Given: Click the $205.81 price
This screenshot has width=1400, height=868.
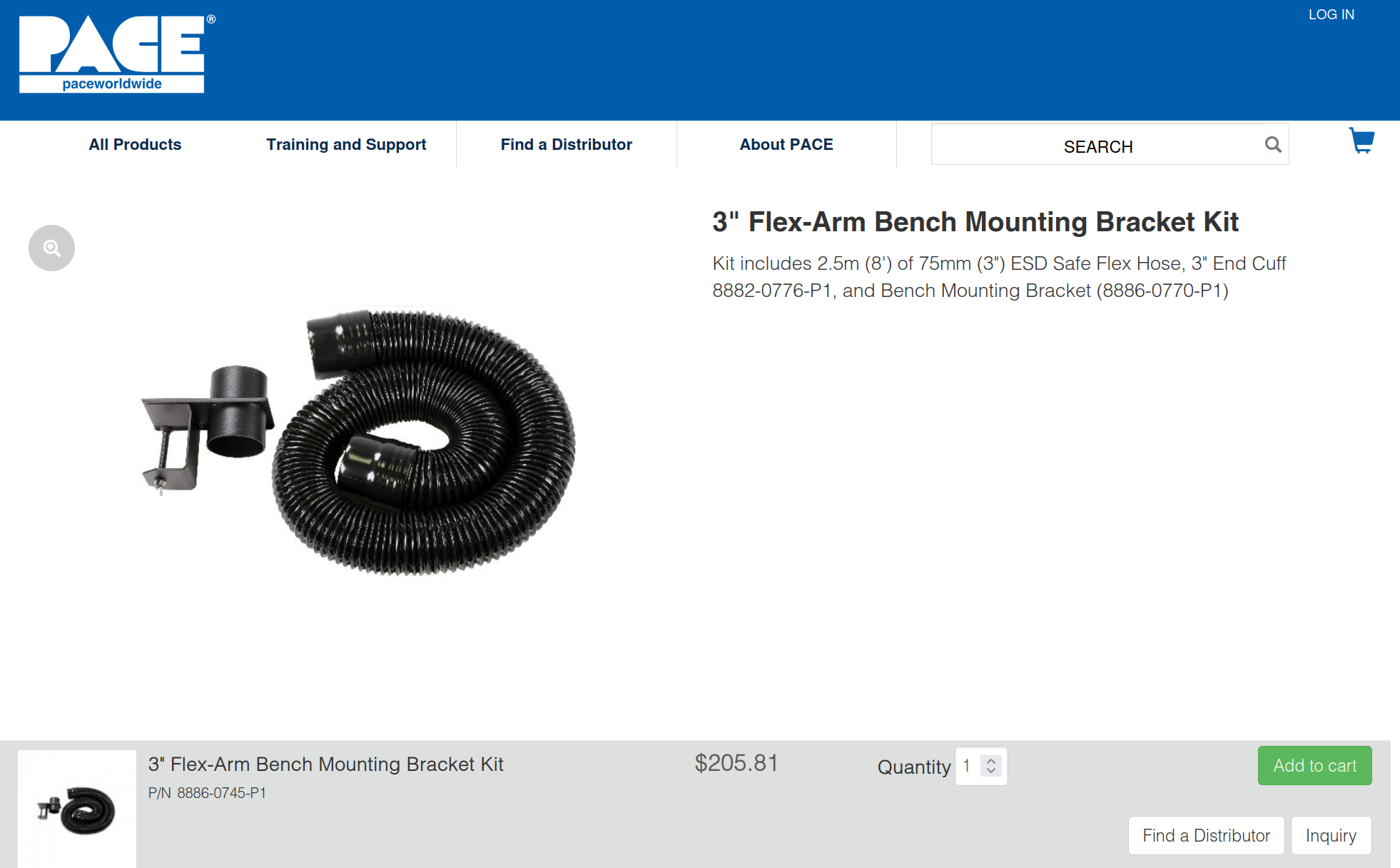Looking at the screenshot, I should click(x=736, y=763).
